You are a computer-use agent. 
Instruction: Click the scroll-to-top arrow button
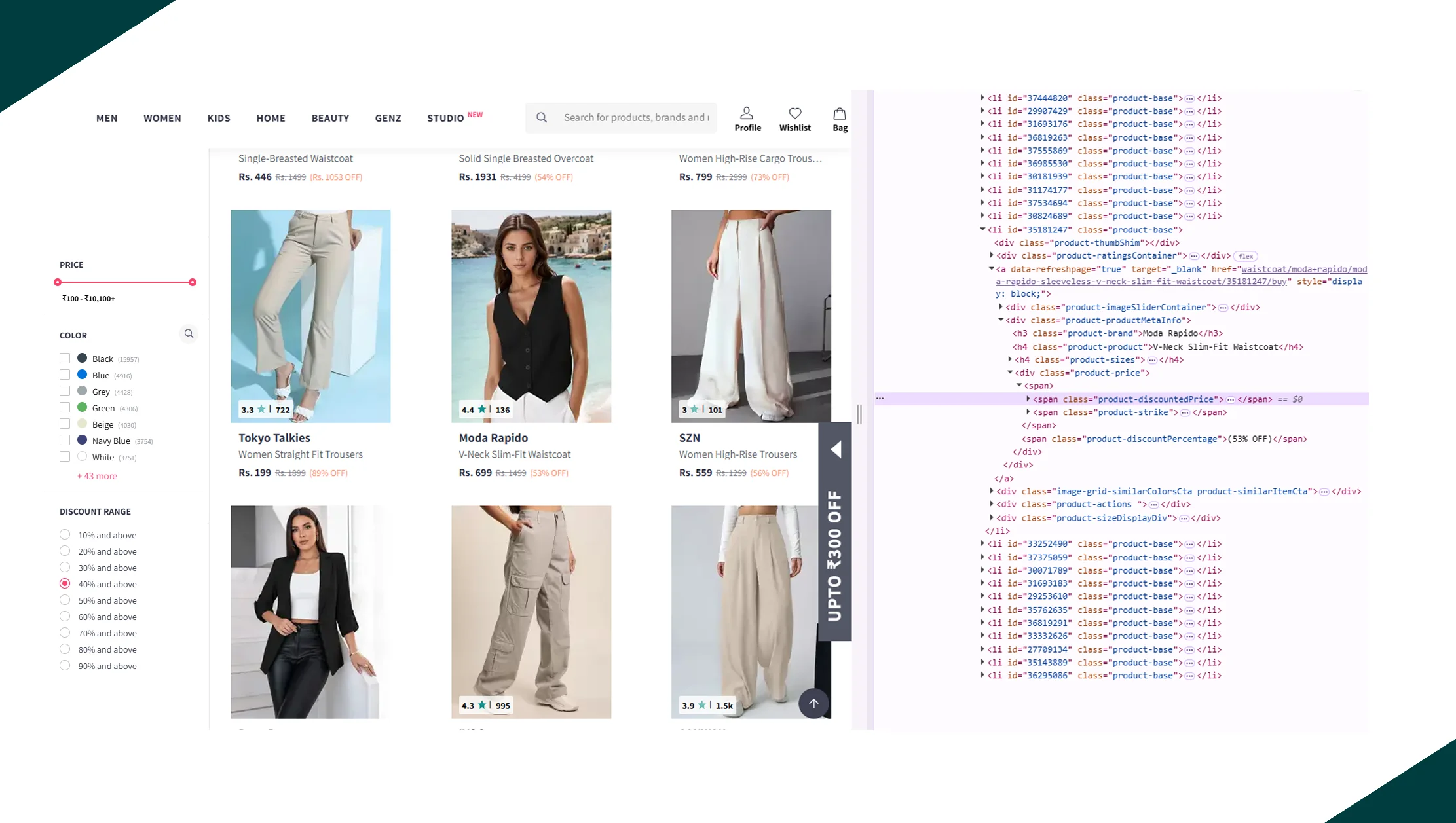[x=813, y=703]
